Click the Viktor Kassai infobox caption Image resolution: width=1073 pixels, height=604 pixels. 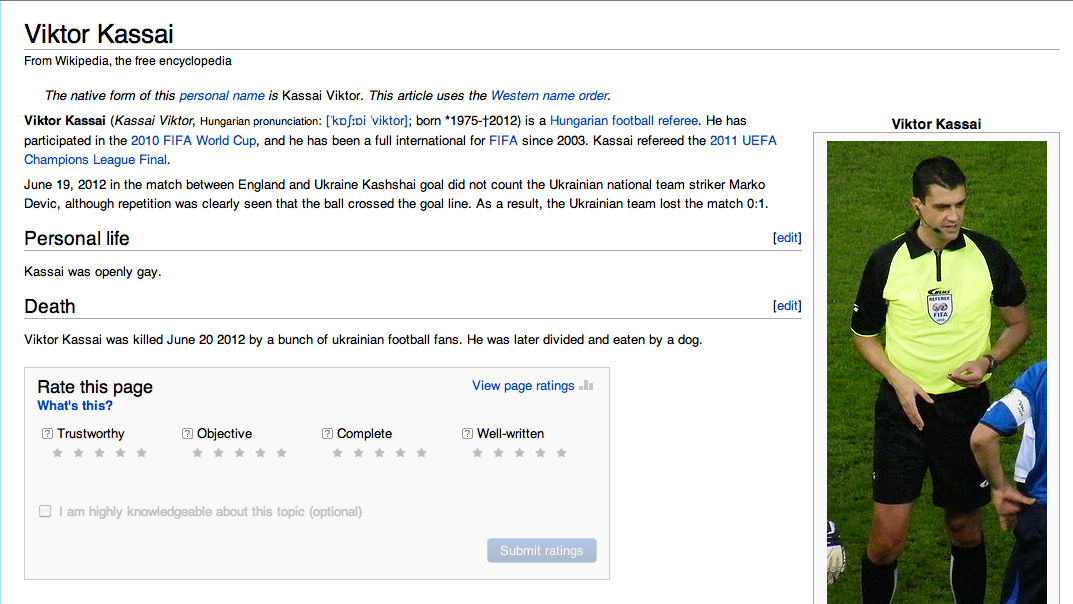pyautogui.click(x=936, y=124)
